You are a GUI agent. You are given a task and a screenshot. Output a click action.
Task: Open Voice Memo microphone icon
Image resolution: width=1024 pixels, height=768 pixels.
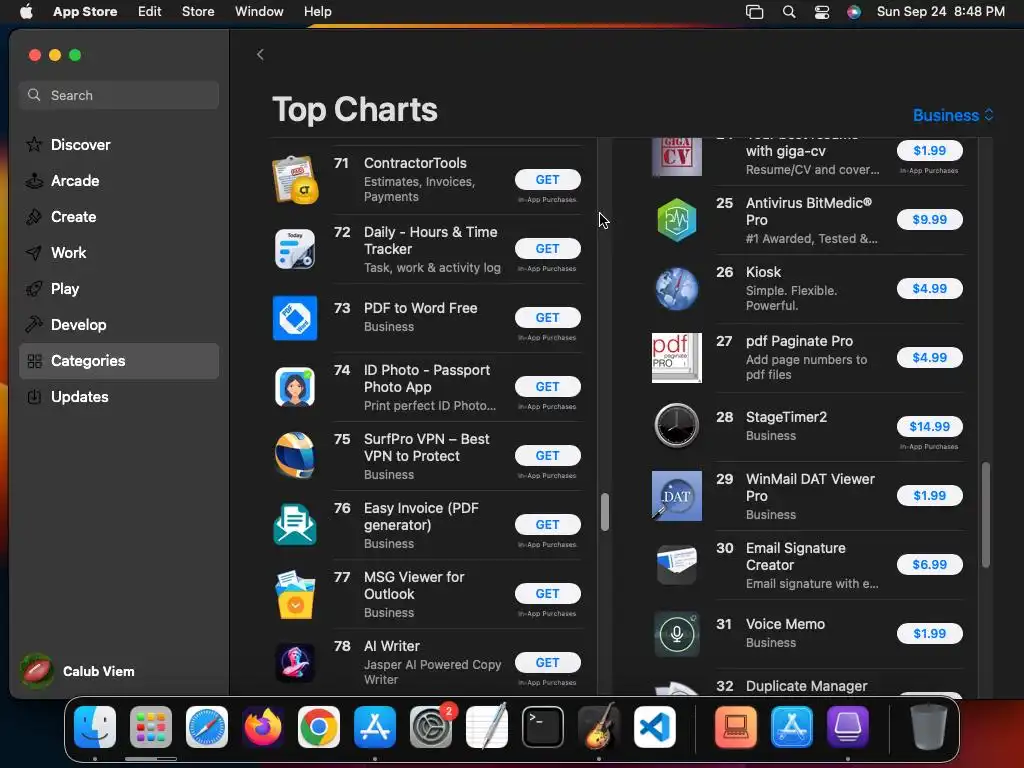(x=677, y=633)
